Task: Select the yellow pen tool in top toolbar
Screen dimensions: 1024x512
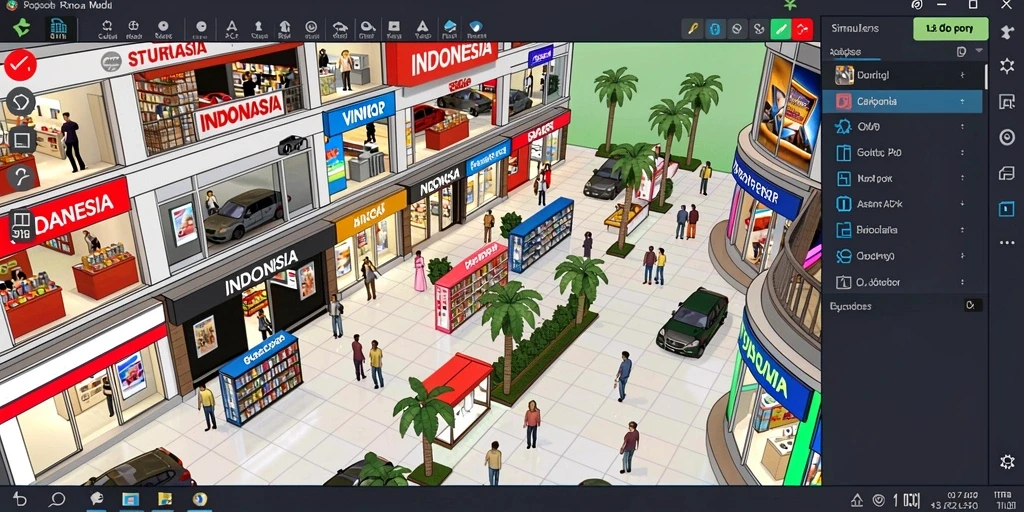Action: pyautogui.click(x=693, y=29)
